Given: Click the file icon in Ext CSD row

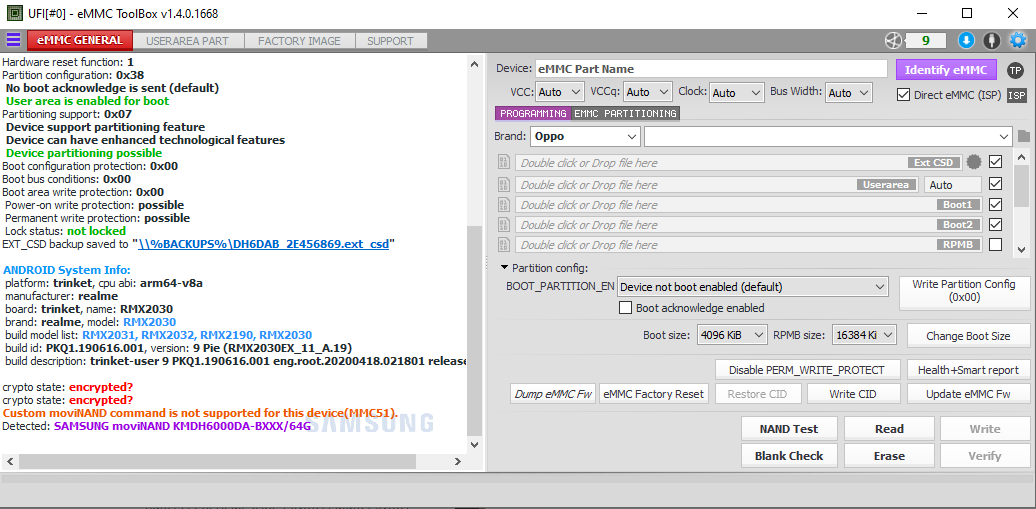Looking at the screenshot, I should 504,163.
